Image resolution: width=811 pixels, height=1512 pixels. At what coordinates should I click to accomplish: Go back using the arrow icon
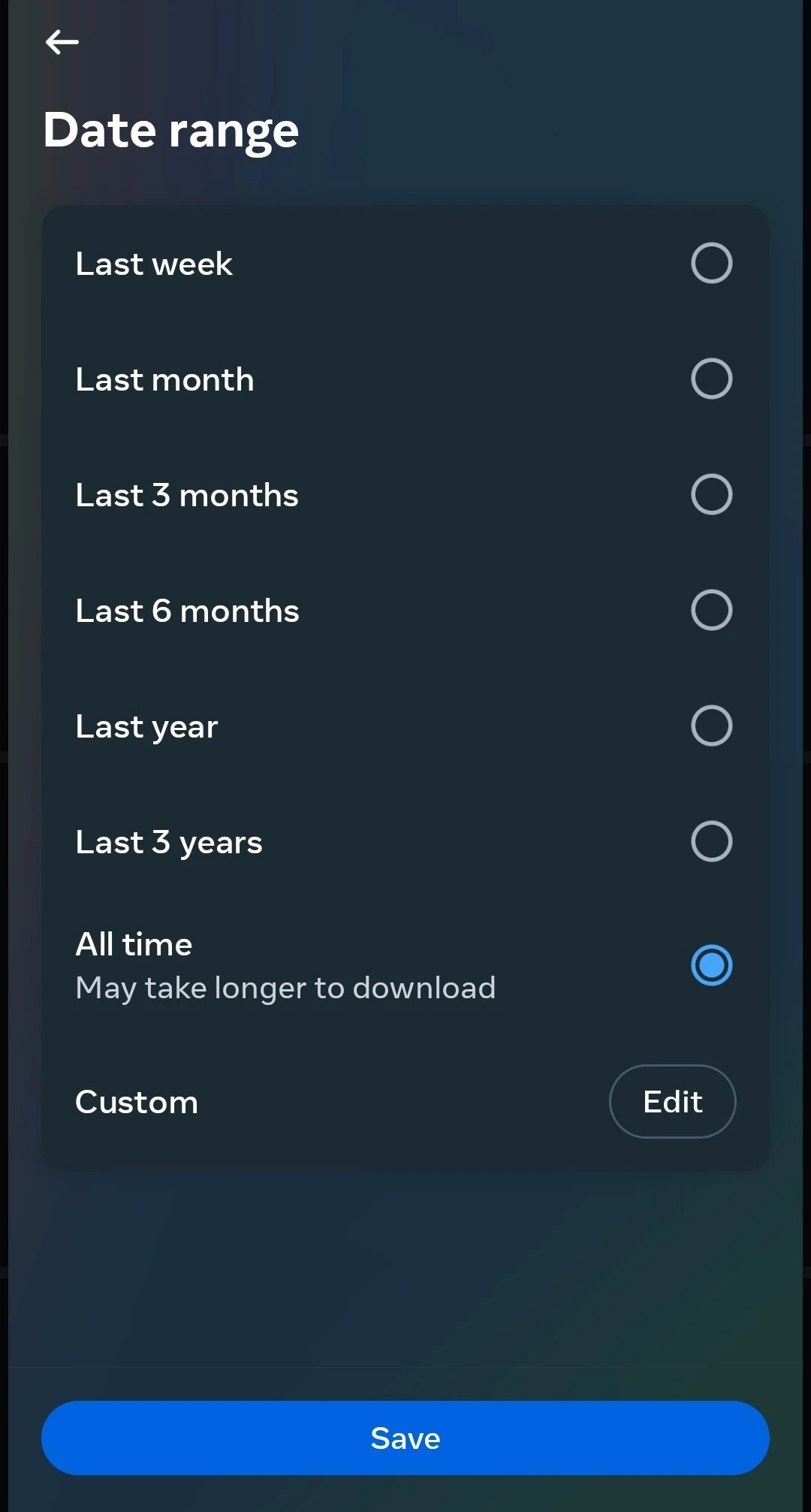pos(62,42)
